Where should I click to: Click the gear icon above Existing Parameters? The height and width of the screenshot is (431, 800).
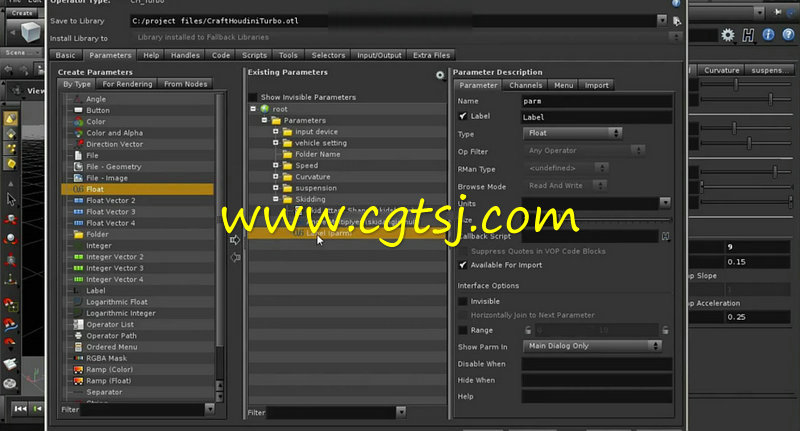point(440,75)
